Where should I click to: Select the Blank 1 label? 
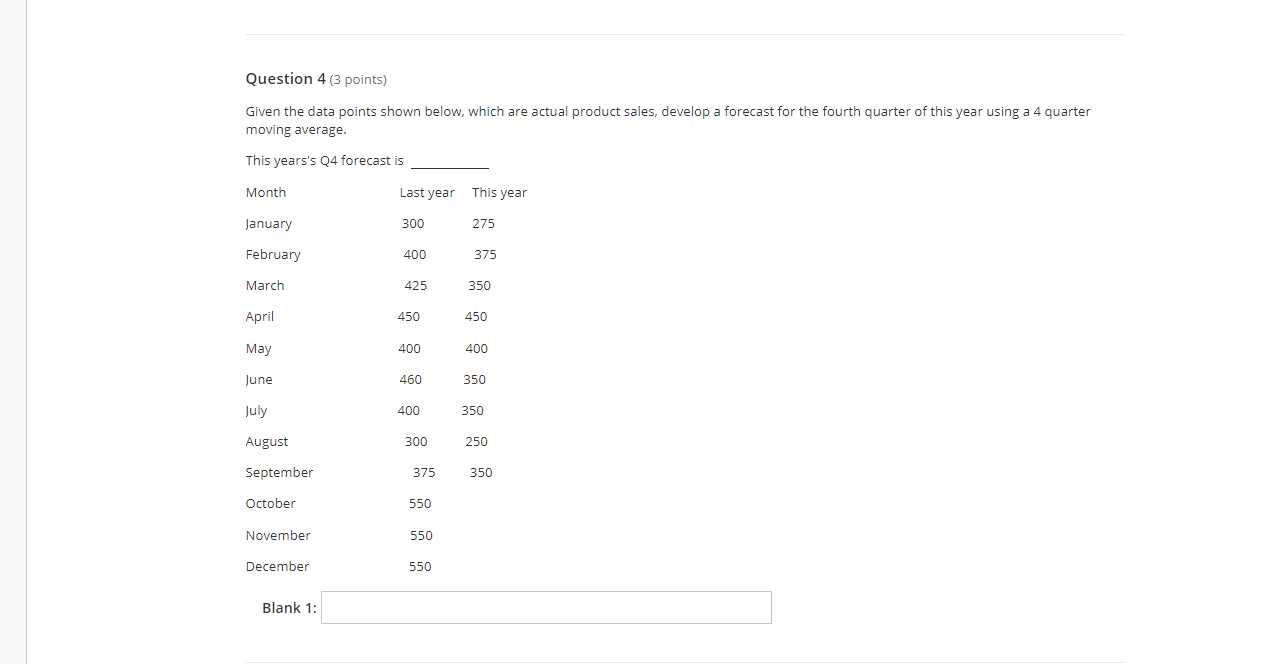coord(288,607)
